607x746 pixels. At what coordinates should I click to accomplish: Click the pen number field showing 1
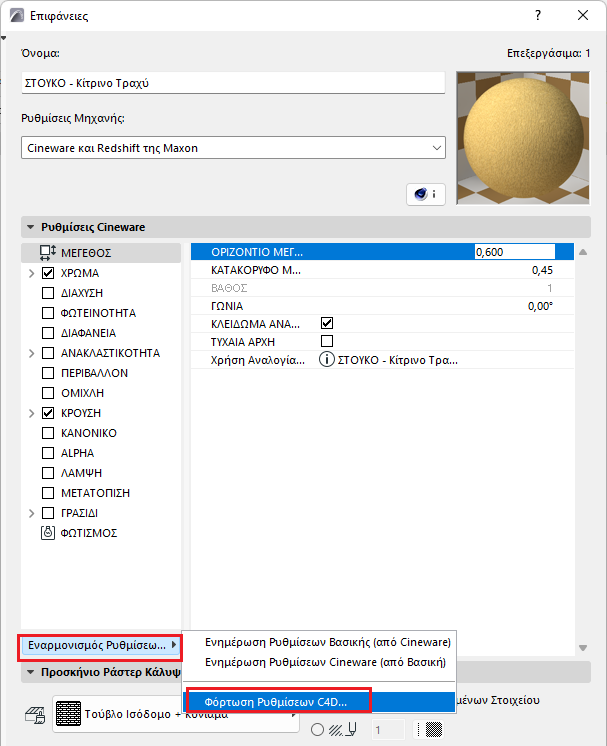[388, 730]
